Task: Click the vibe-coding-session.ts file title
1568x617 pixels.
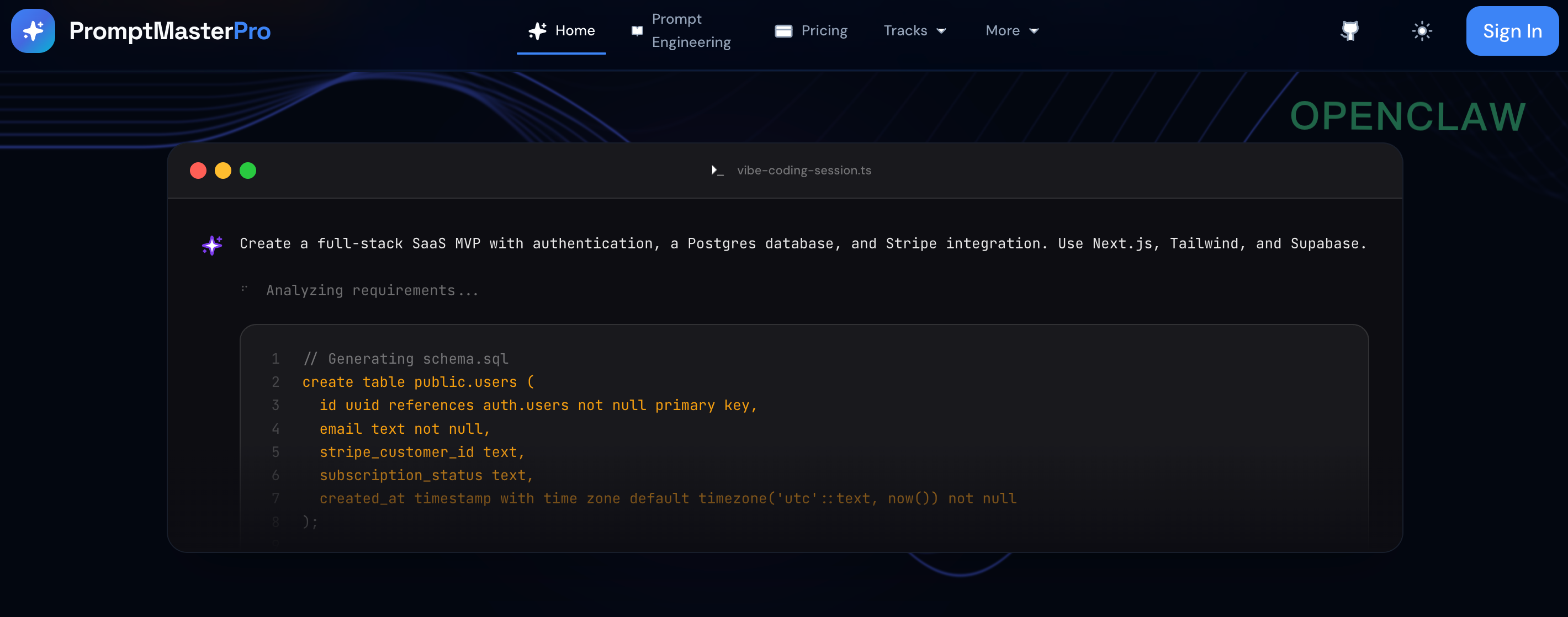Action: (x=803, y=171)
